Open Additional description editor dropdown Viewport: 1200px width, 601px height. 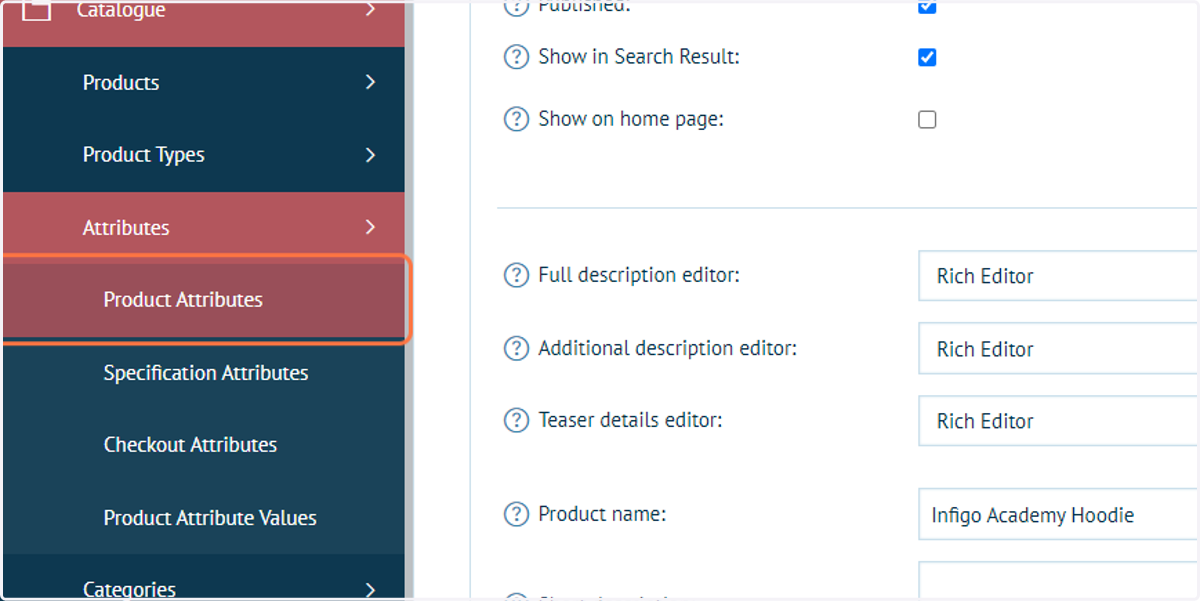point(1058,349)
